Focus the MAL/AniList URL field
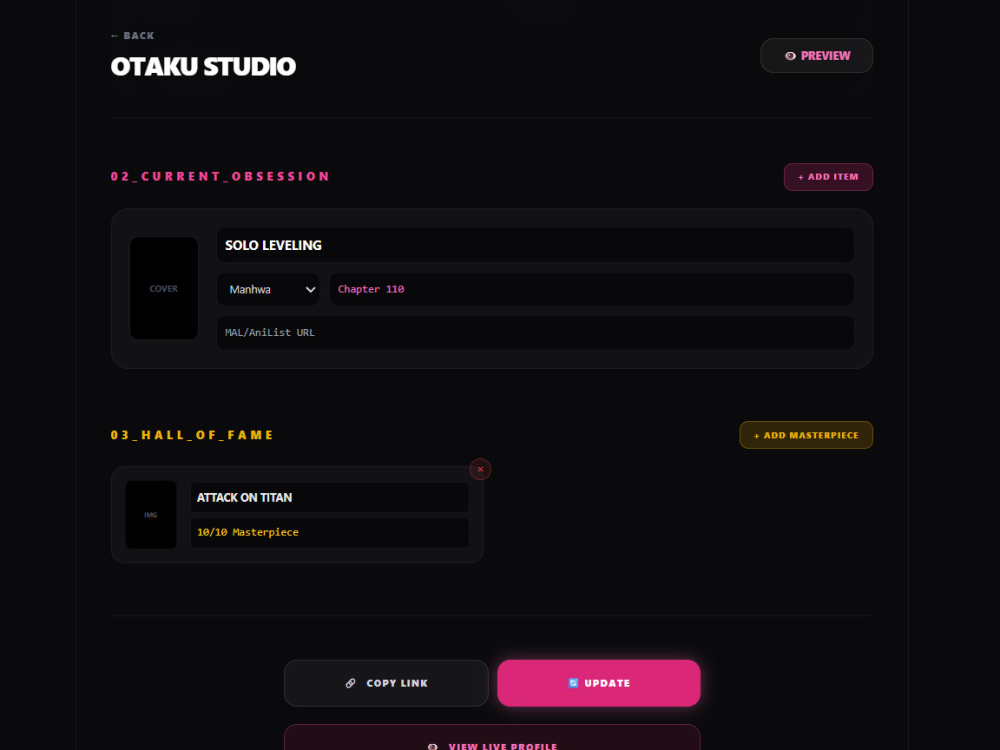The height and width of the screenshot is (750, 1000). 535,332
